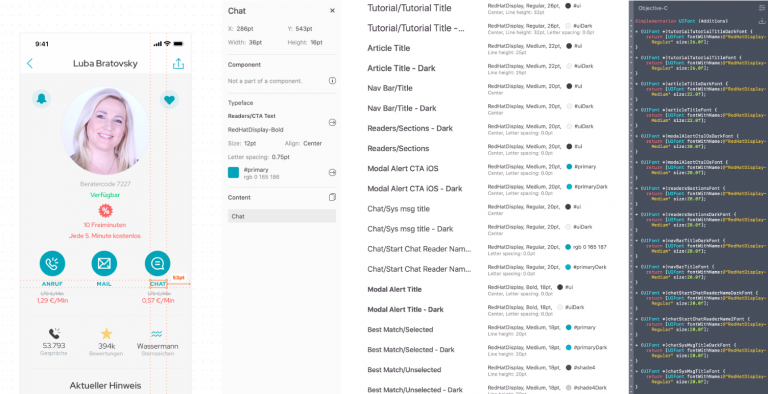
Task: Tap the Mail envelope icon
Action: pos(104,264)
